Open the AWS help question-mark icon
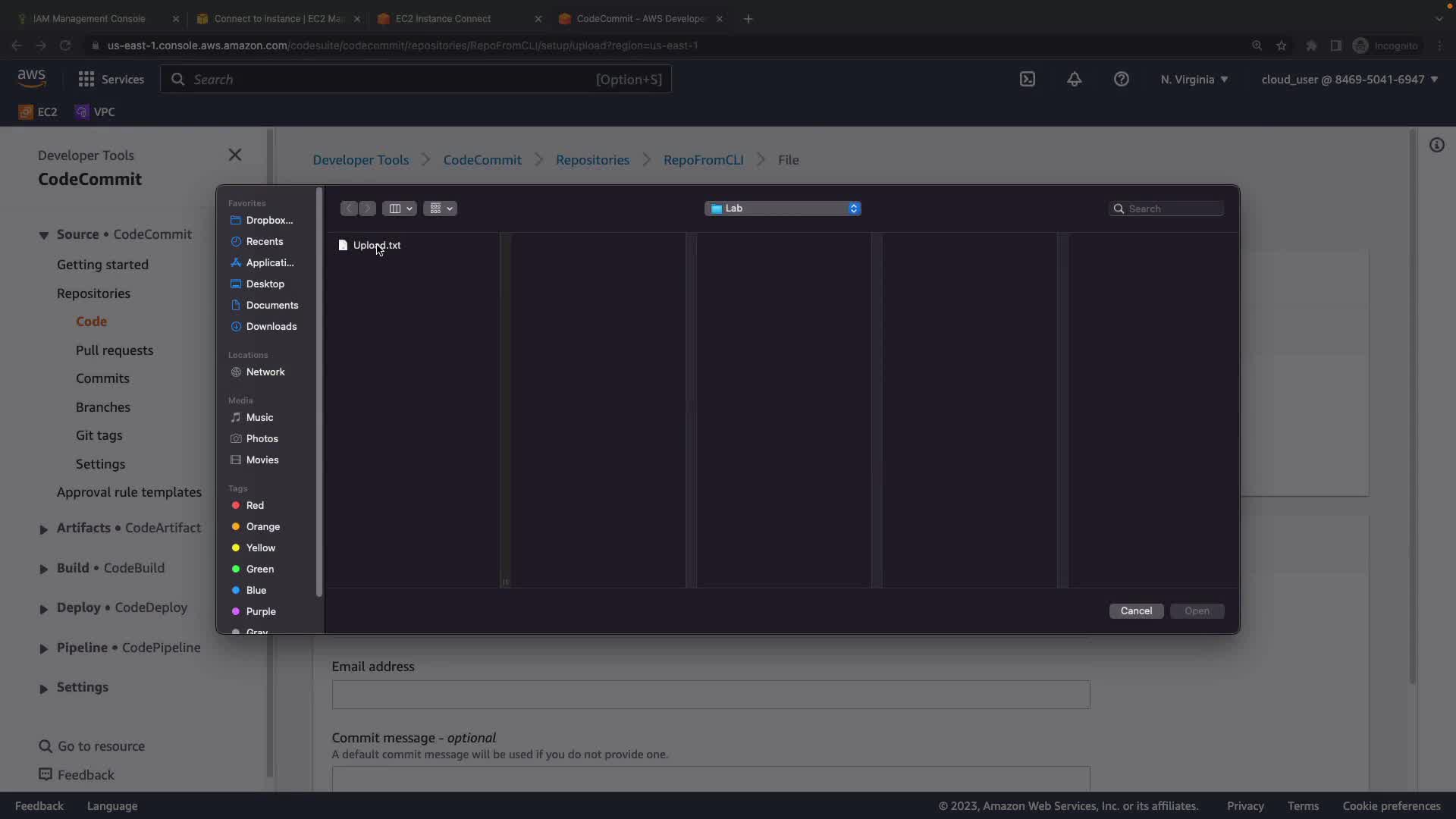The height and width of the screenshot is (819, 1456). [1121, 79]
